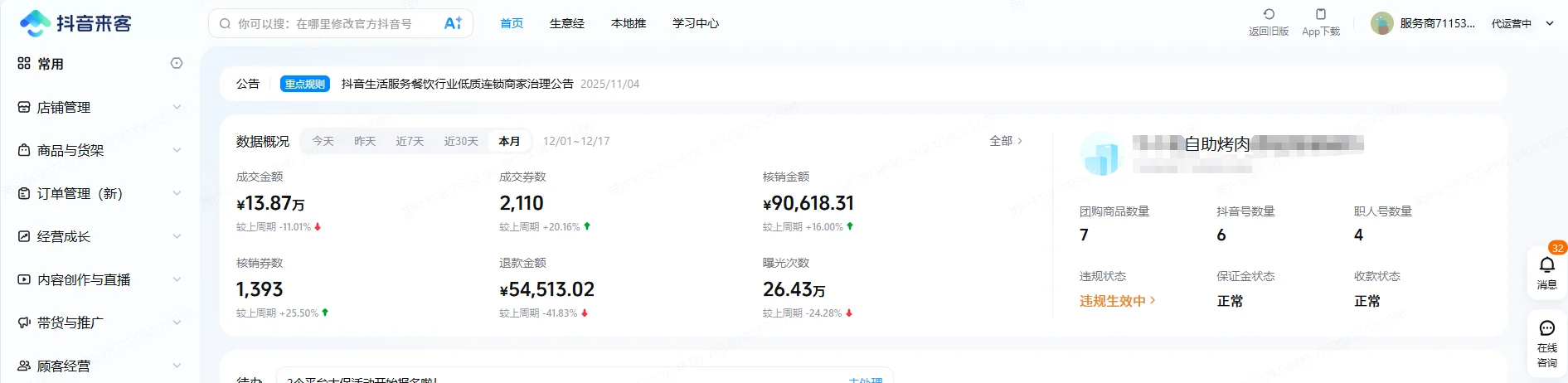
Task: Open the 违规生效中 status link
Action: click(1117, 301)
